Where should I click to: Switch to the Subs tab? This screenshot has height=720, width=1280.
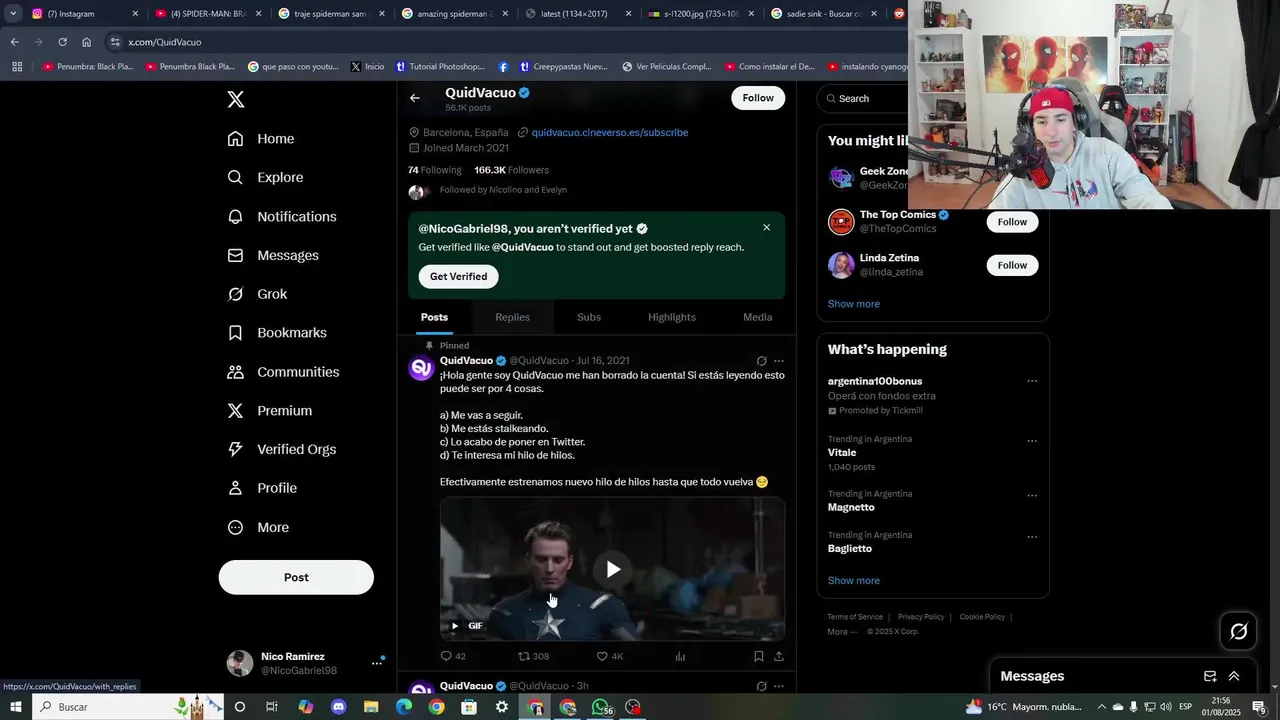tap(589, 317)
